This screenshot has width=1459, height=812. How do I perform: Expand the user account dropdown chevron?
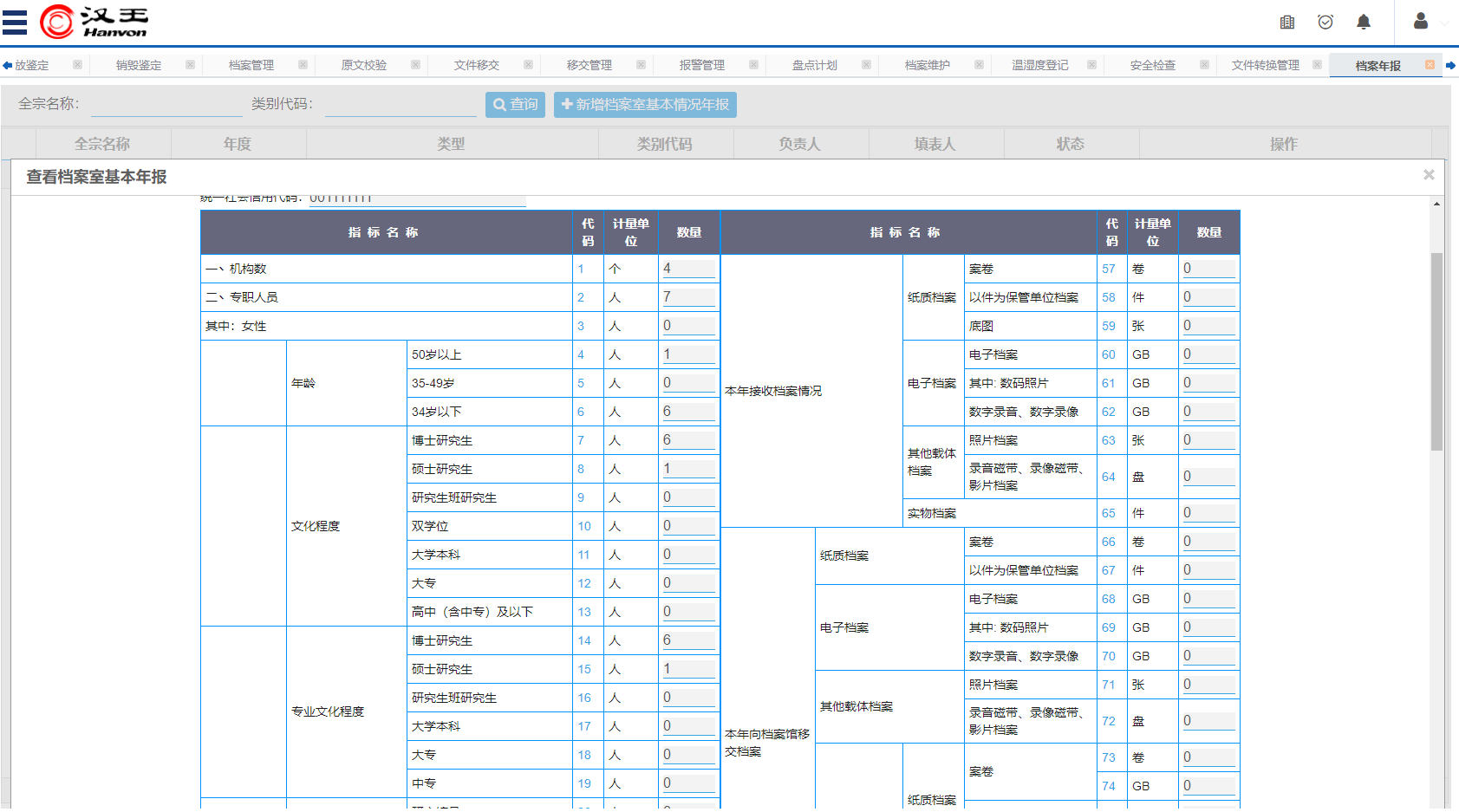click(x=1444, y=23)
